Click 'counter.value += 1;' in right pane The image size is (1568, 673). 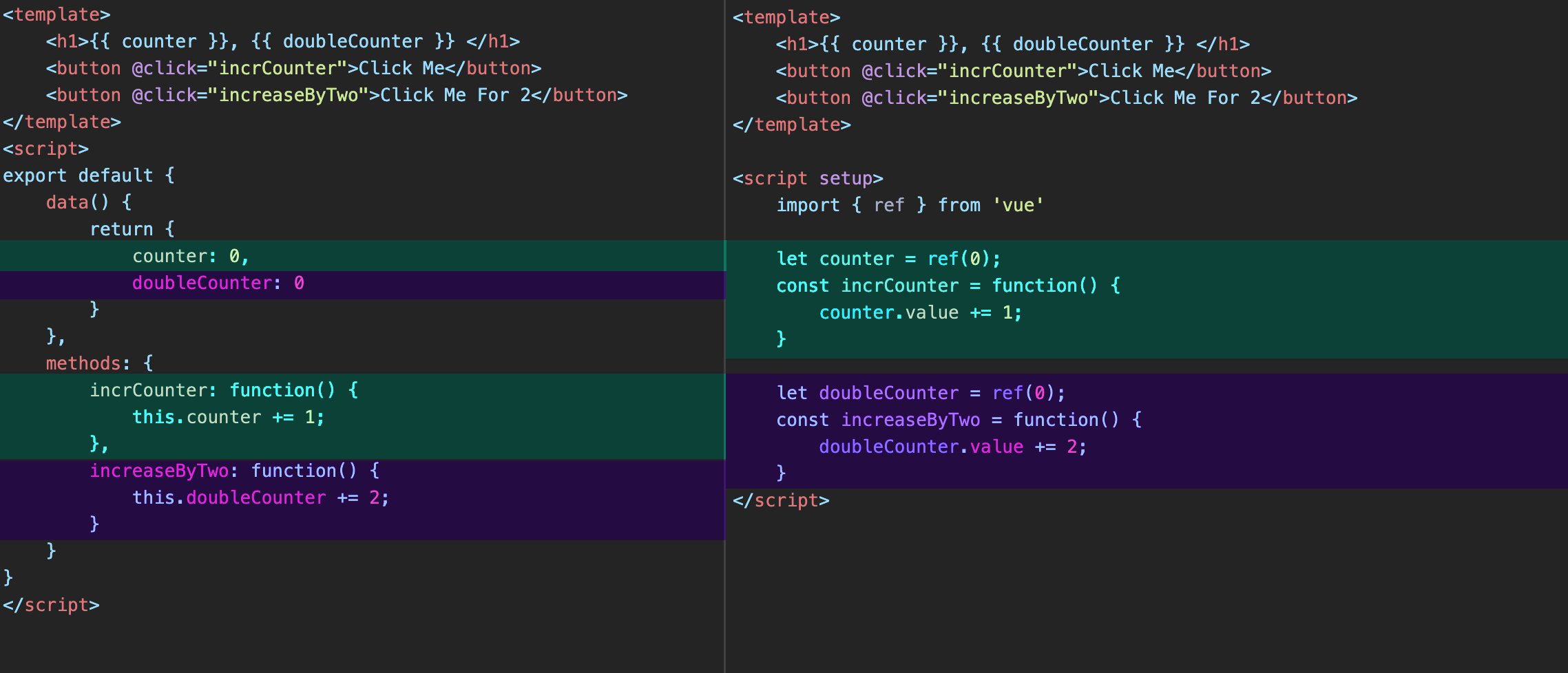click(920, 312)
